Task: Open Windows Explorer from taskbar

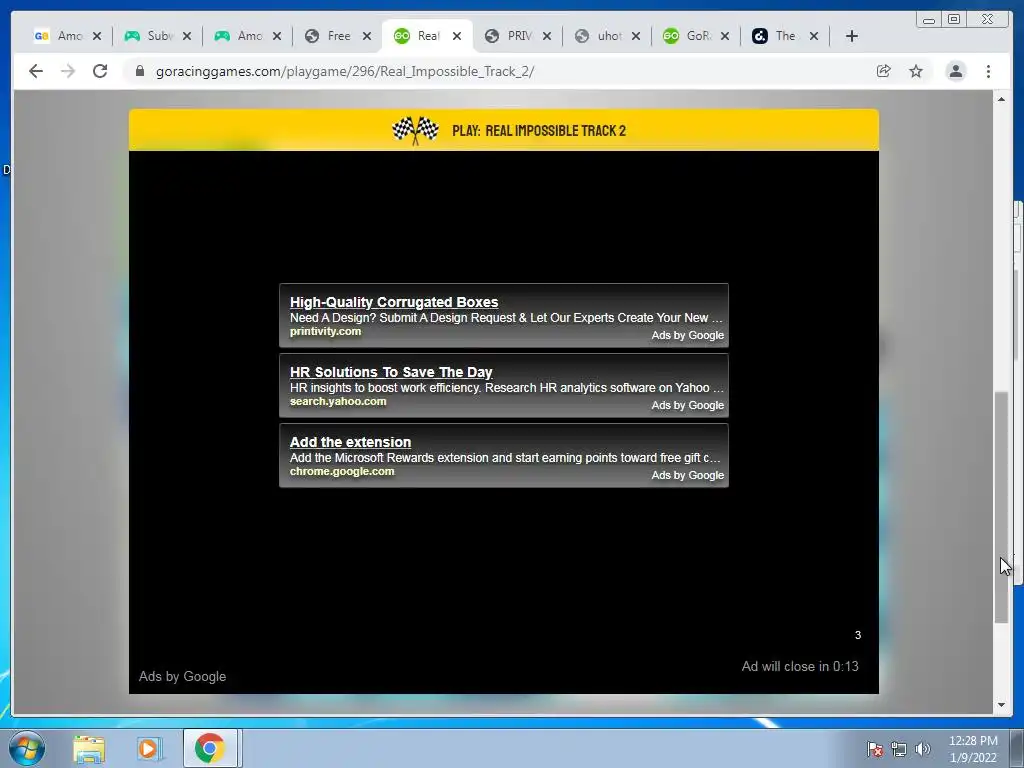Action: 89,748
